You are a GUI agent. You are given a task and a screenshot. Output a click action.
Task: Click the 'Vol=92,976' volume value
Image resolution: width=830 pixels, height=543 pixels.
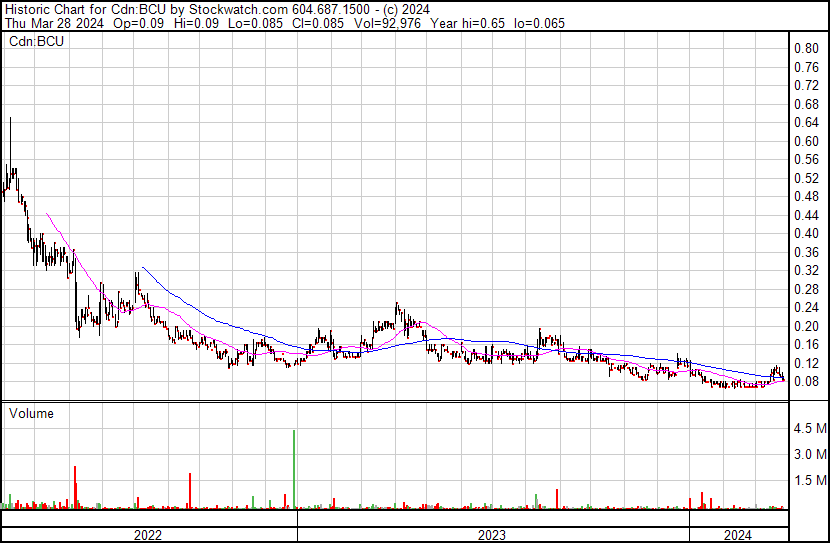[x=386, y=23]
